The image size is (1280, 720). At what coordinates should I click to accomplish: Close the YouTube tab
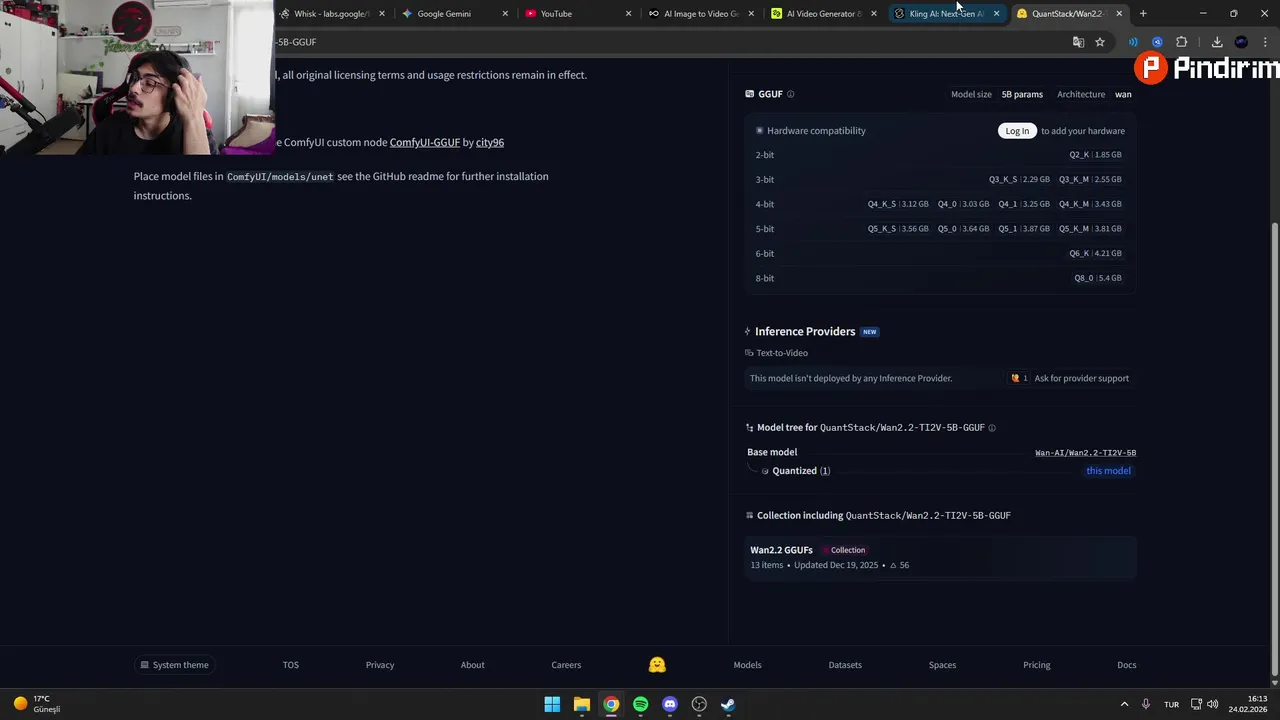click(x=629, y=14)
